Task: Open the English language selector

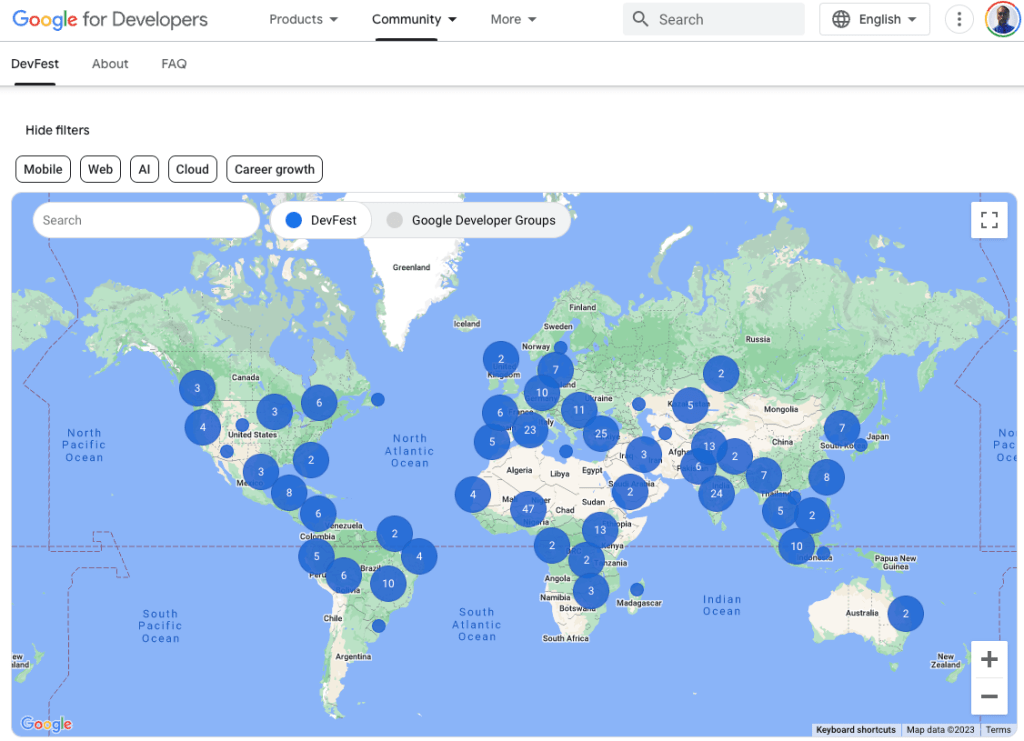Action: tap(874, 20)
